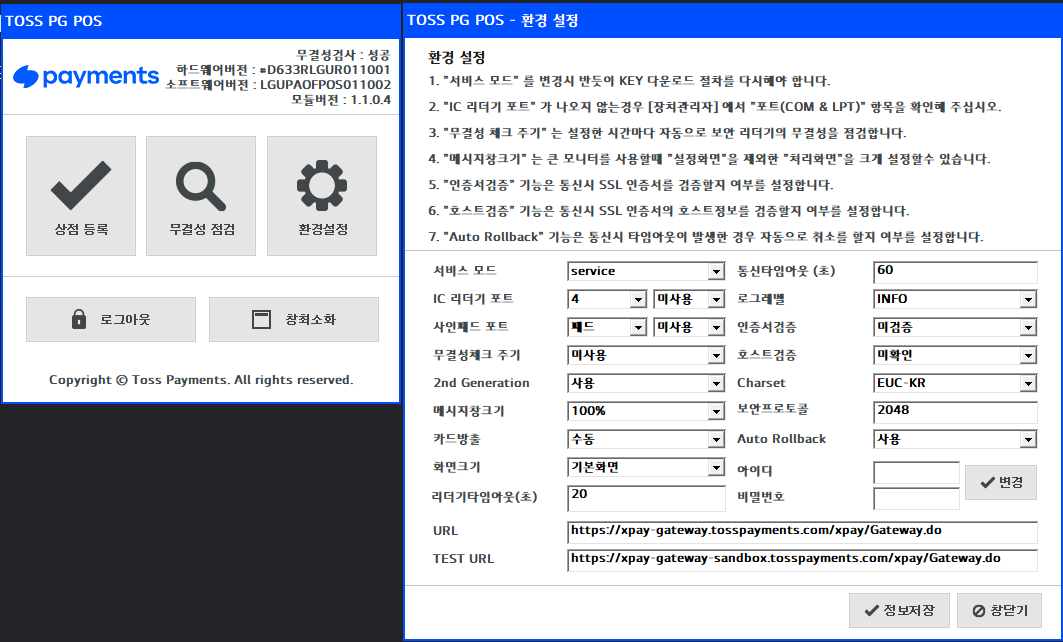Image resolution: width=1063 pixels, height=642 pixels.
Task: Click the gear icon for 환경설정
Action: pos(322,185)
